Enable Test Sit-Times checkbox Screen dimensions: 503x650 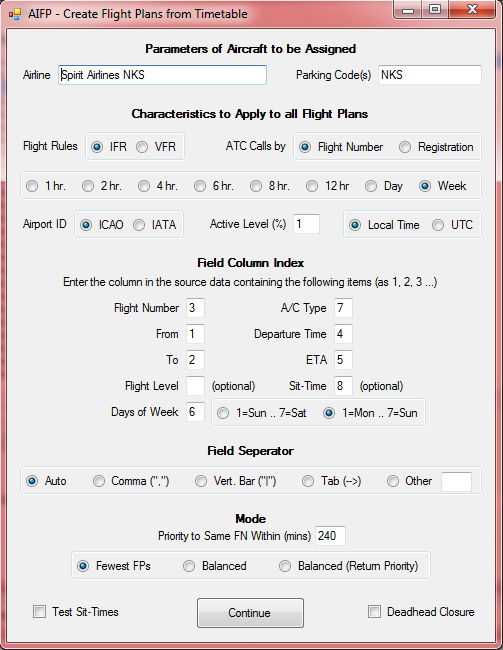pyautogui.click(x=39, y=612)
